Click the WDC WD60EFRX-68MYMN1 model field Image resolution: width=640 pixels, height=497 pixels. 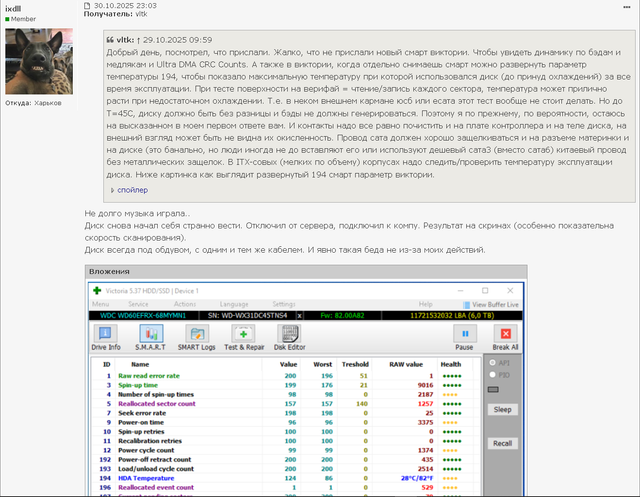click(143, 316)
